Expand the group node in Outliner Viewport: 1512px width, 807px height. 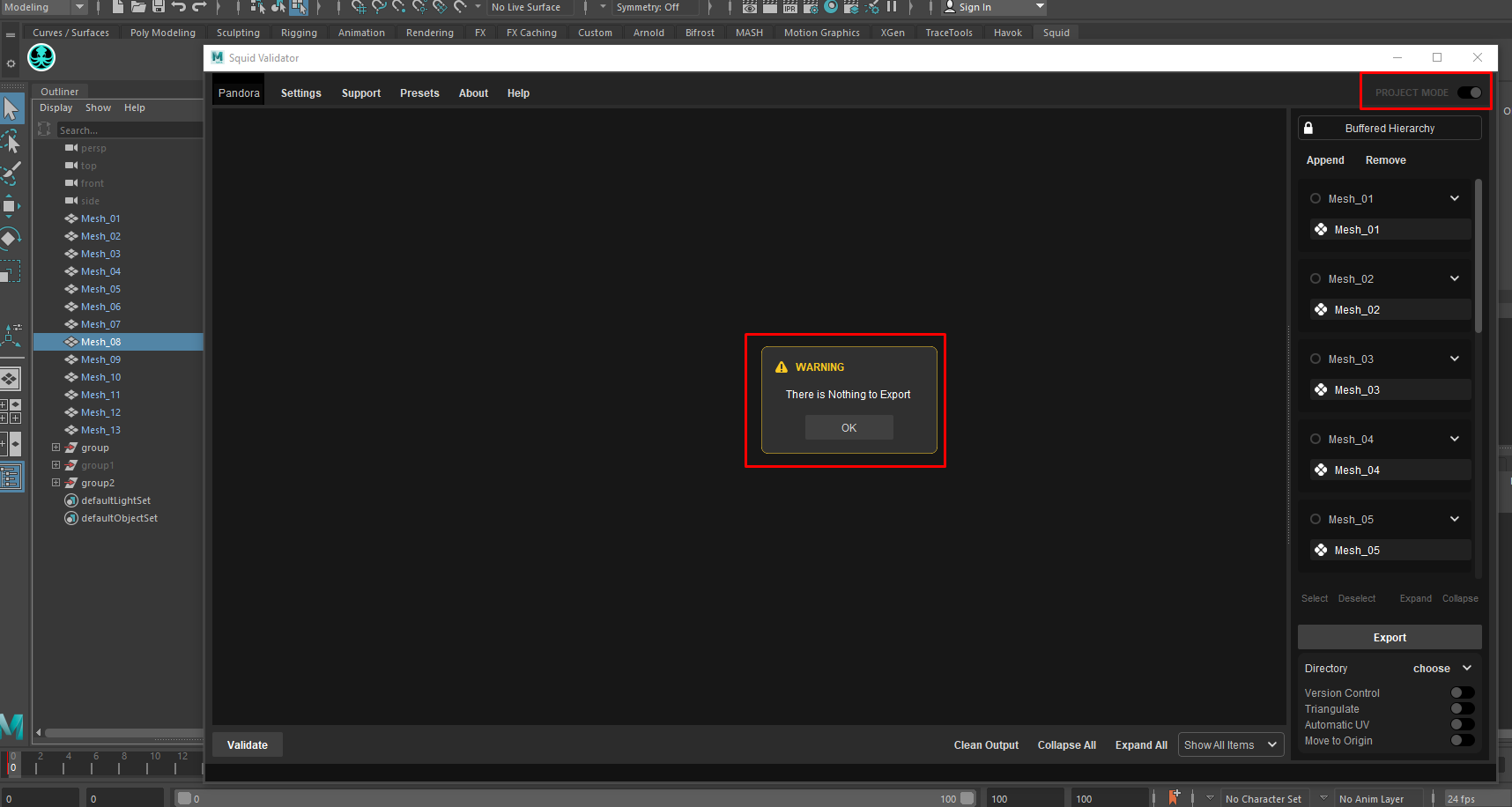(x=56, y=448)
